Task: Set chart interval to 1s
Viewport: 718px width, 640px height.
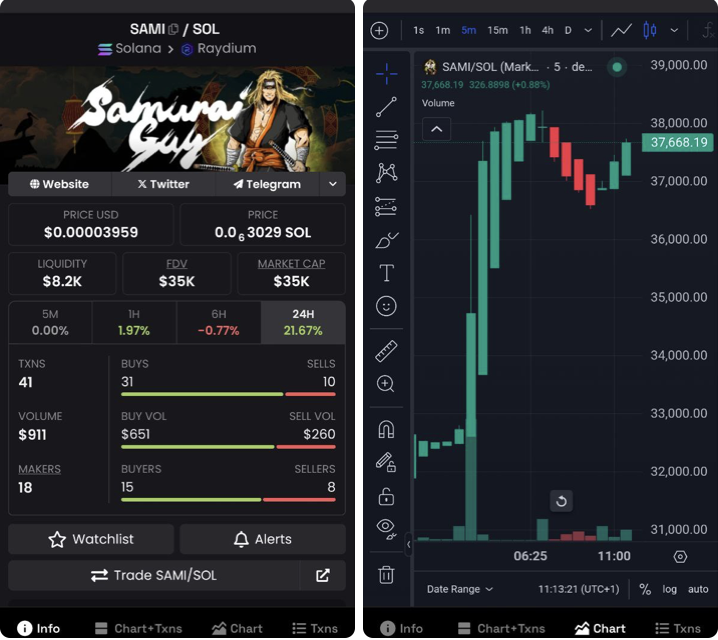Action: pos(418,30)
